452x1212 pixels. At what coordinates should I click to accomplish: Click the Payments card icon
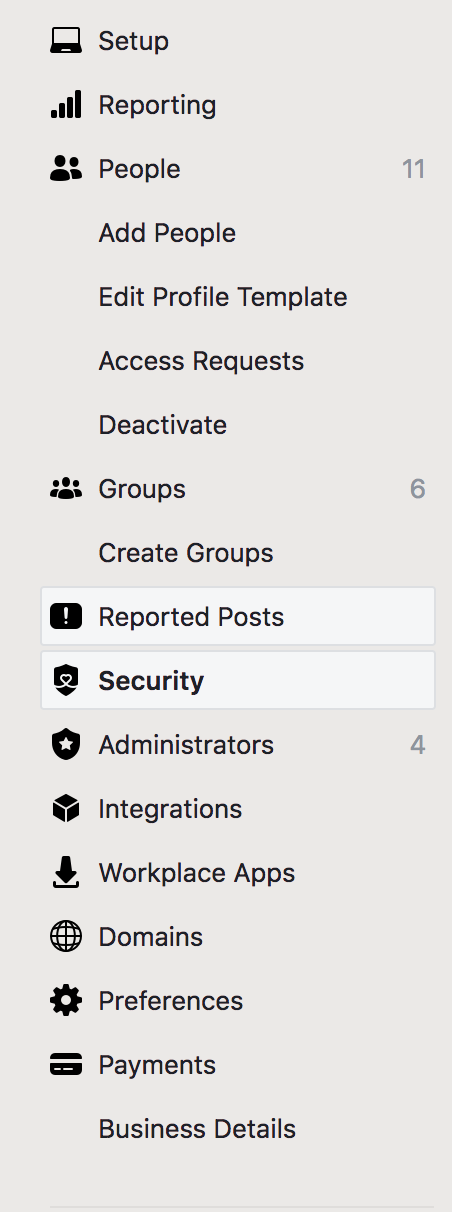[66, 1065]
